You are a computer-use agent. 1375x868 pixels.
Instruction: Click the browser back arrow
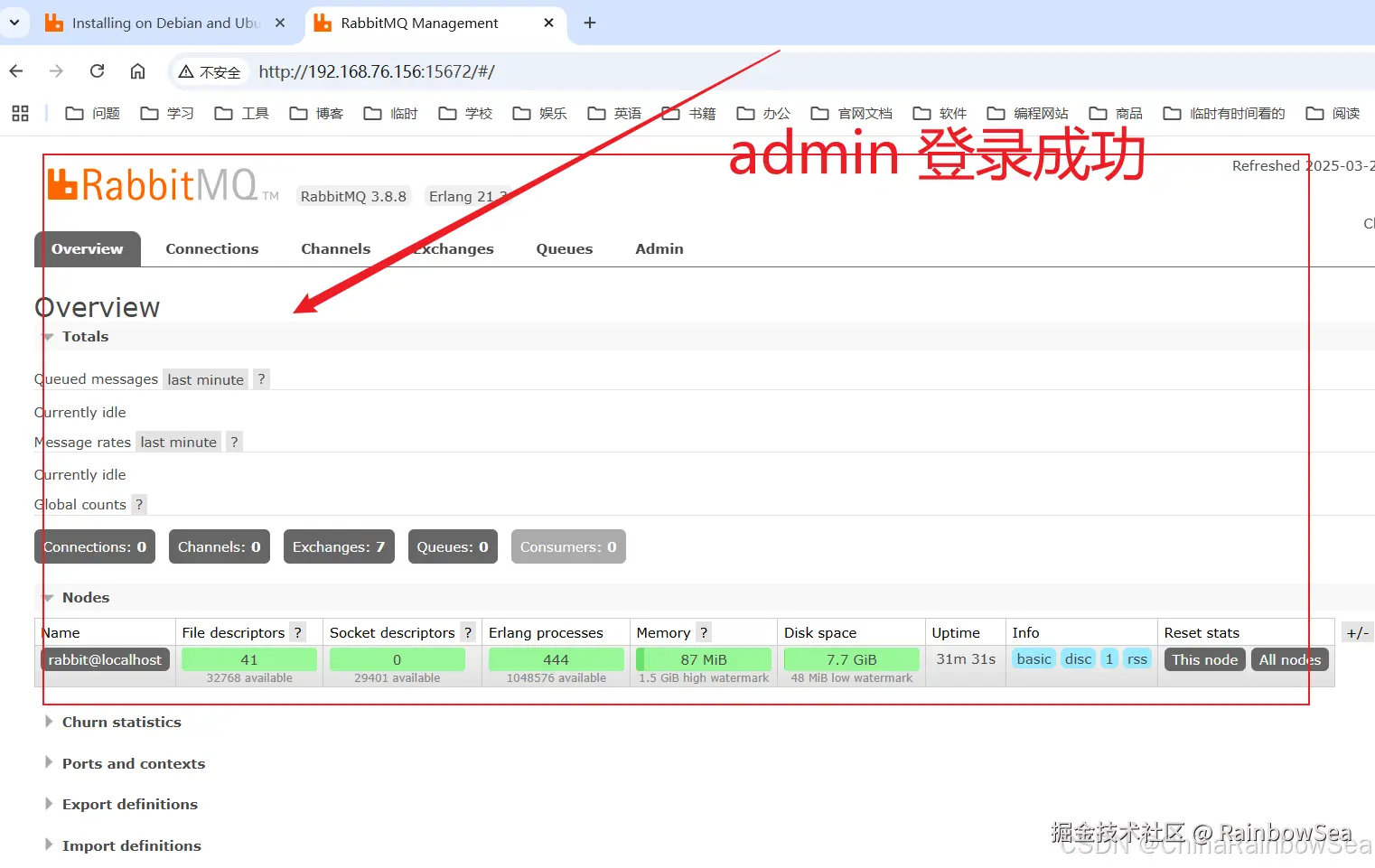16,71
